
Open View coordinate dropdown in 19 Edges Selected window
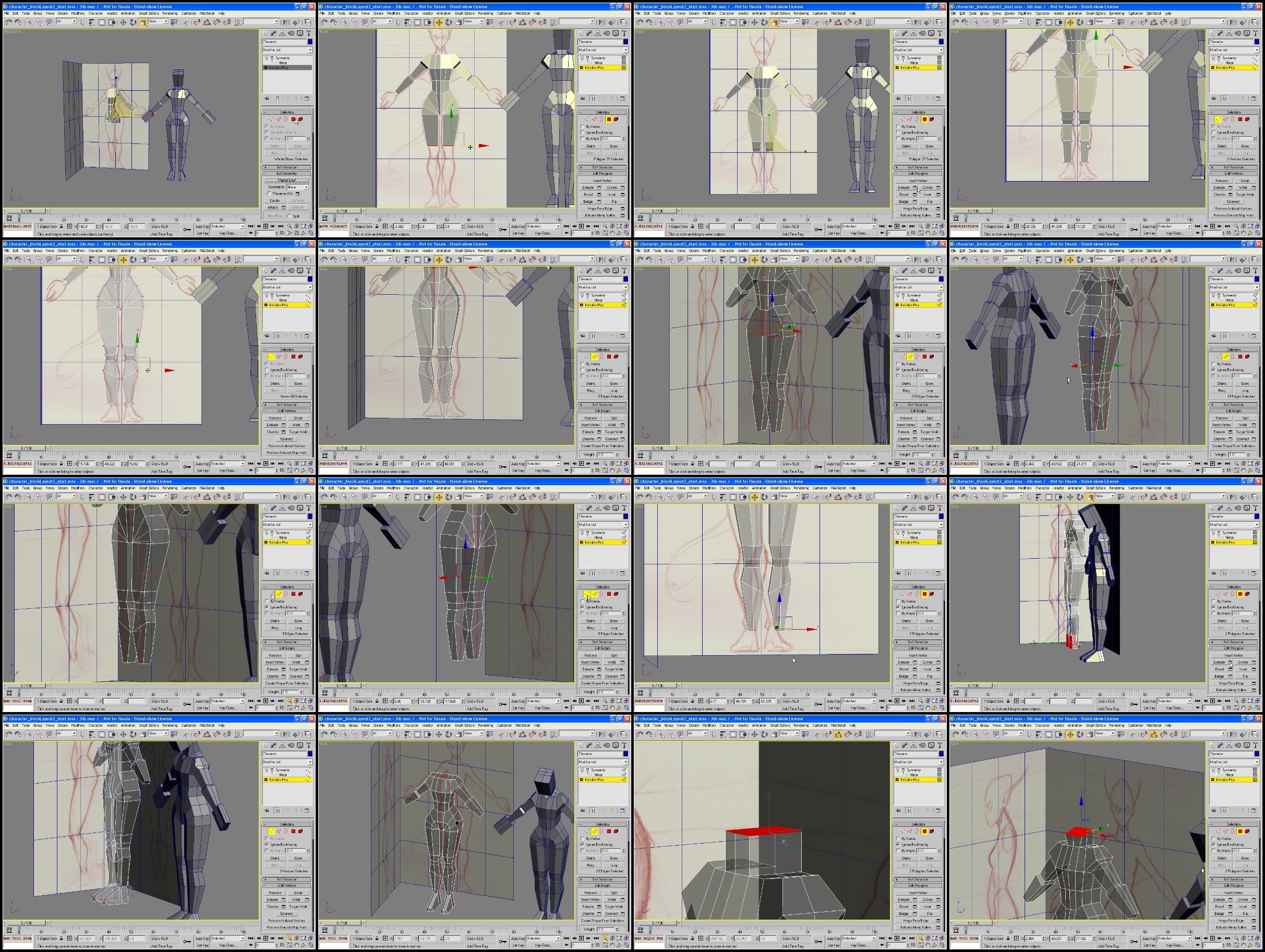(x=1105, y=259)
